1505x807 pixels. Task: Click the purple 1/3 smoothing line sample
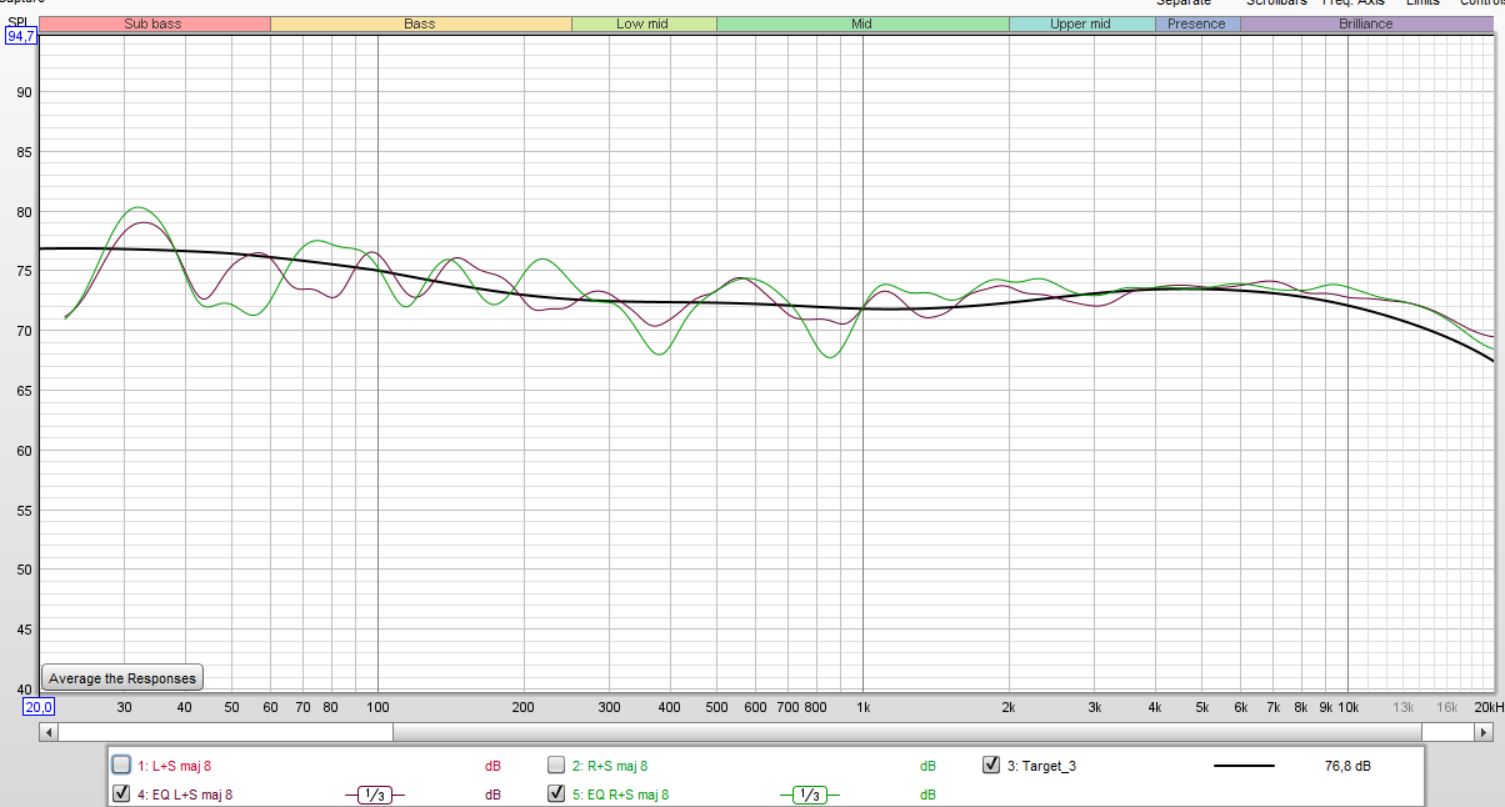tap(377, 796)
